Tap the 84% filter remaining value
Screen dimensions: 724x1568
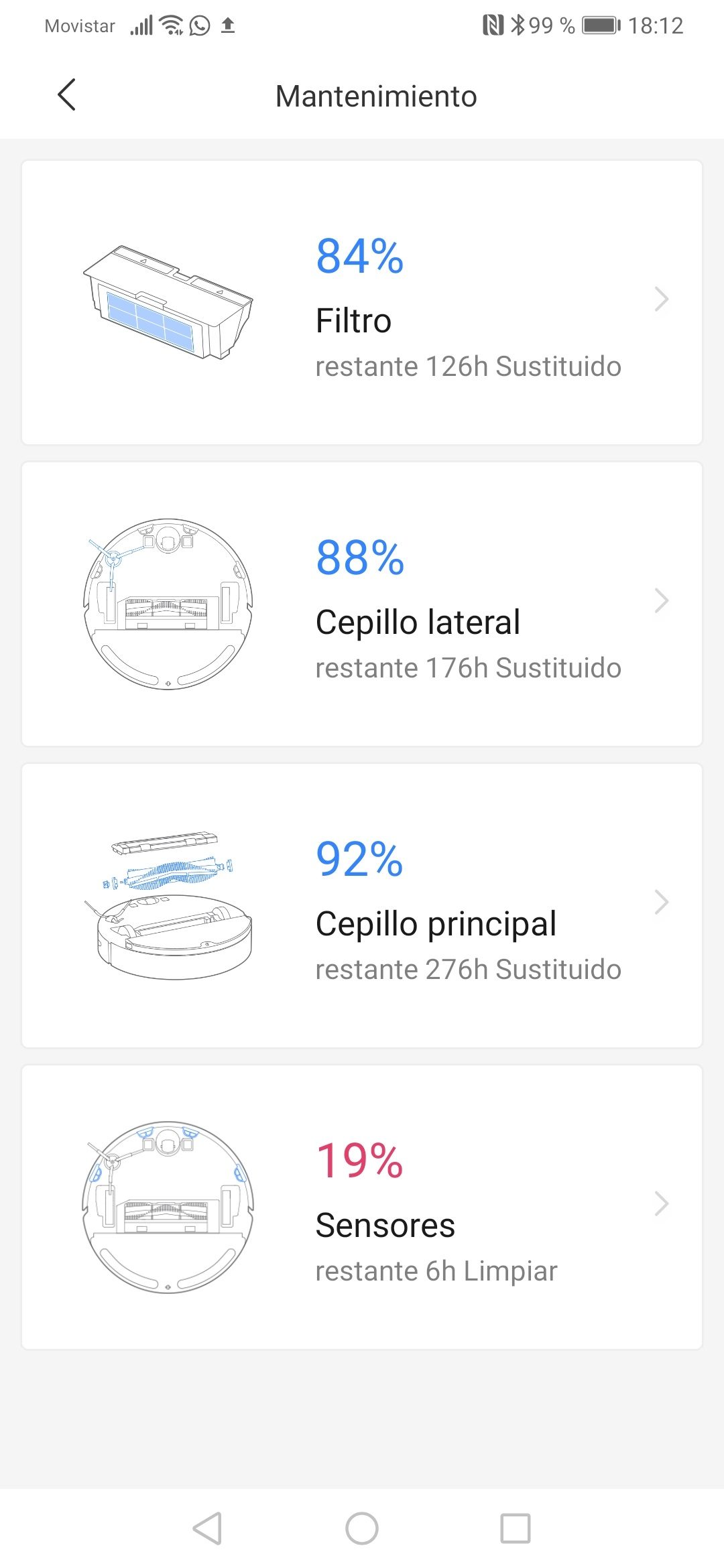(359, 256)
